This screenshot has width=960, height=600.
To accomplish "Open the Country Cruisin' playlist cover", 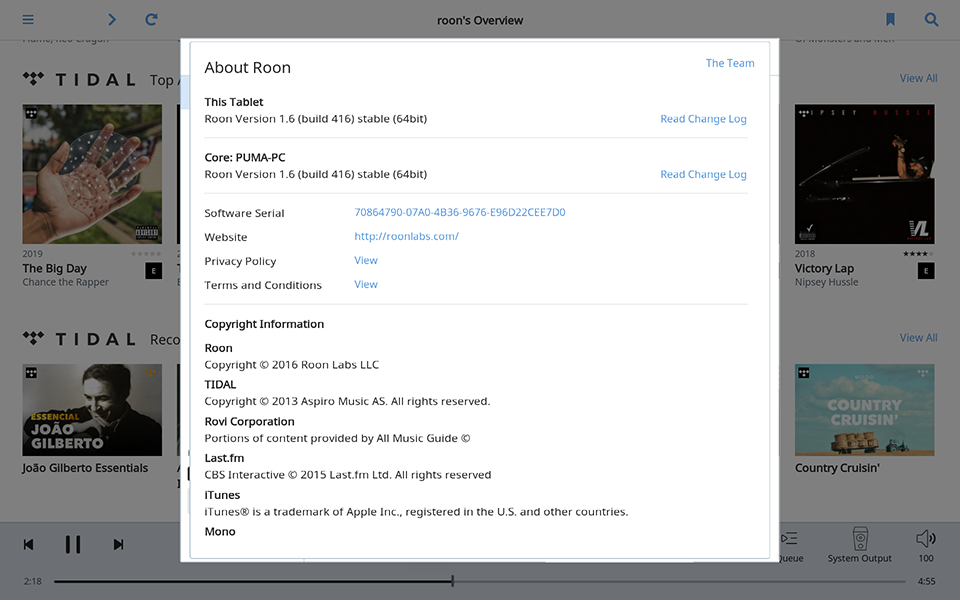I will (x=864, y=410).
